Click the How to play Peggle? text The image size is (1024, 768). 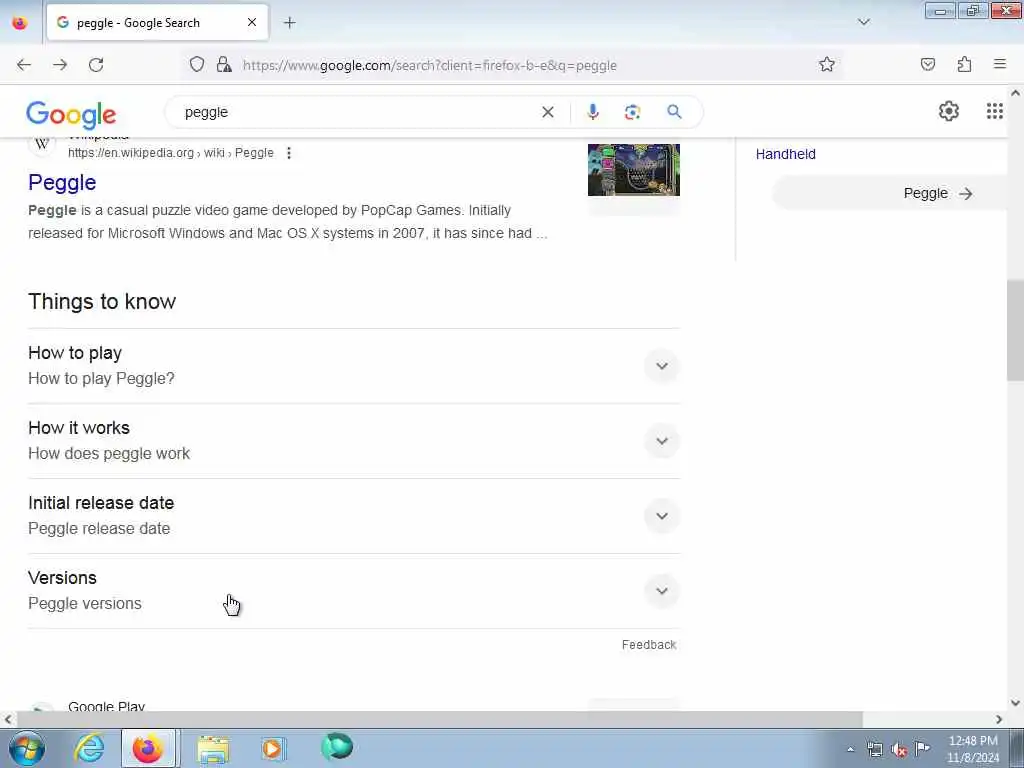tap(101, 379)
